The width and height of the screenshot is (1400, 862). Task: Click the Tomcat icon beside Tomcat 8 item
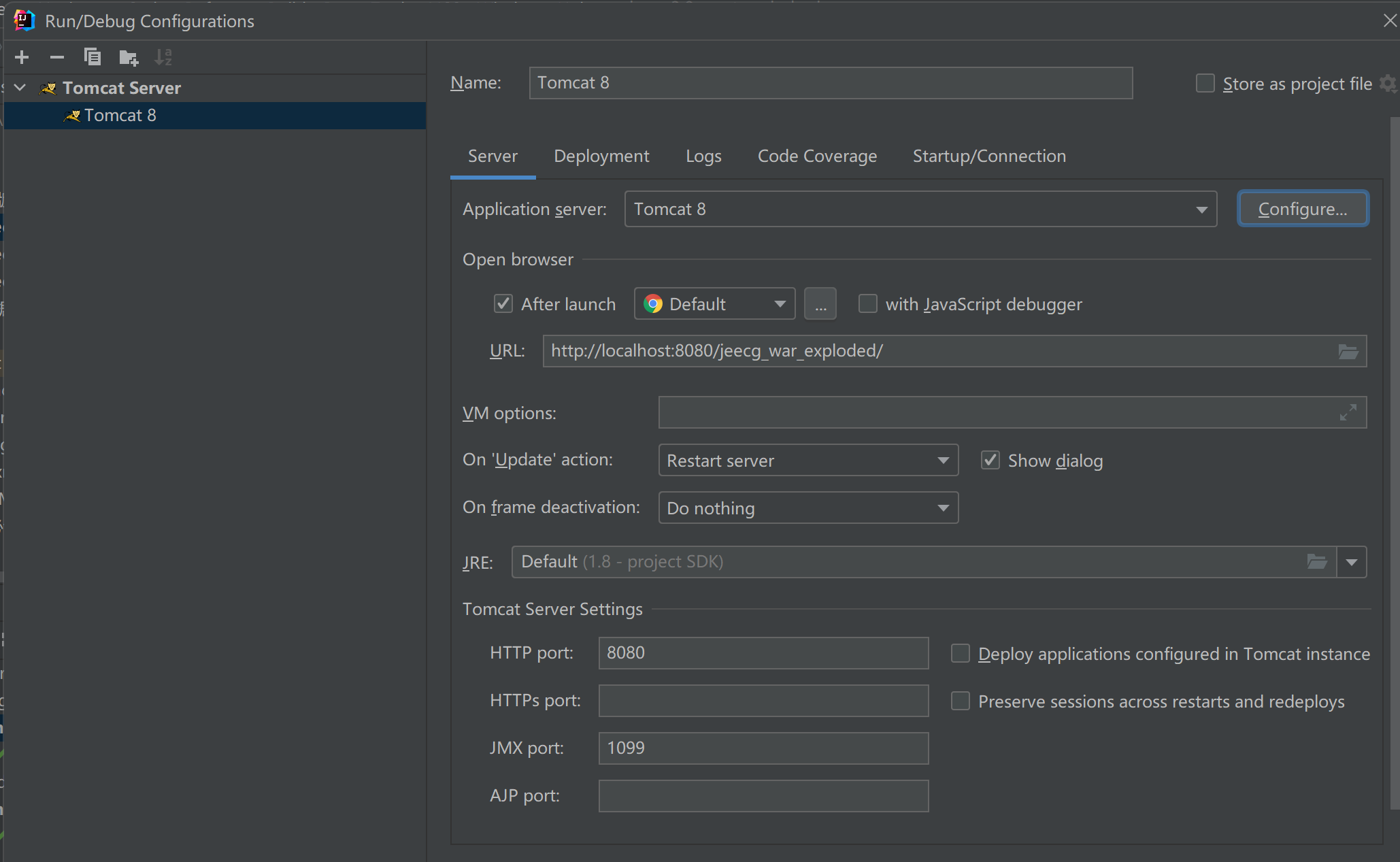pyautogui.click(x=72, y=116)
